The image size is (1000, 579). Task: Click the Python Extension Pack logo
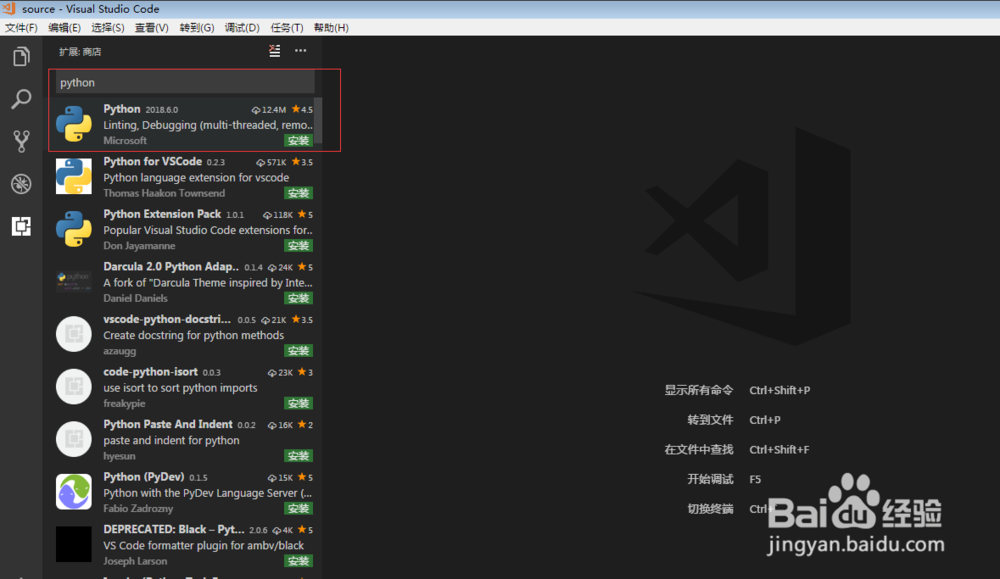[x=73, y=228]
